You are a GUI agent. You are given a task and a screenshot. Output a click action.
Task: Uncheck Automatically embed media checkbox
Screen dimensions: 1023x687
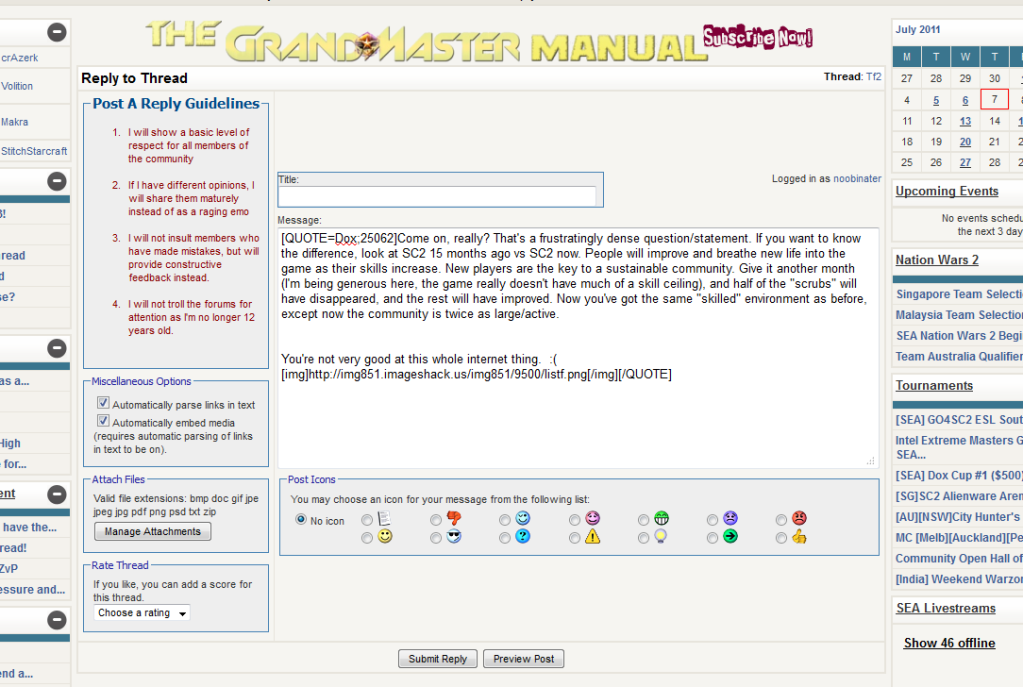(103, 421)
